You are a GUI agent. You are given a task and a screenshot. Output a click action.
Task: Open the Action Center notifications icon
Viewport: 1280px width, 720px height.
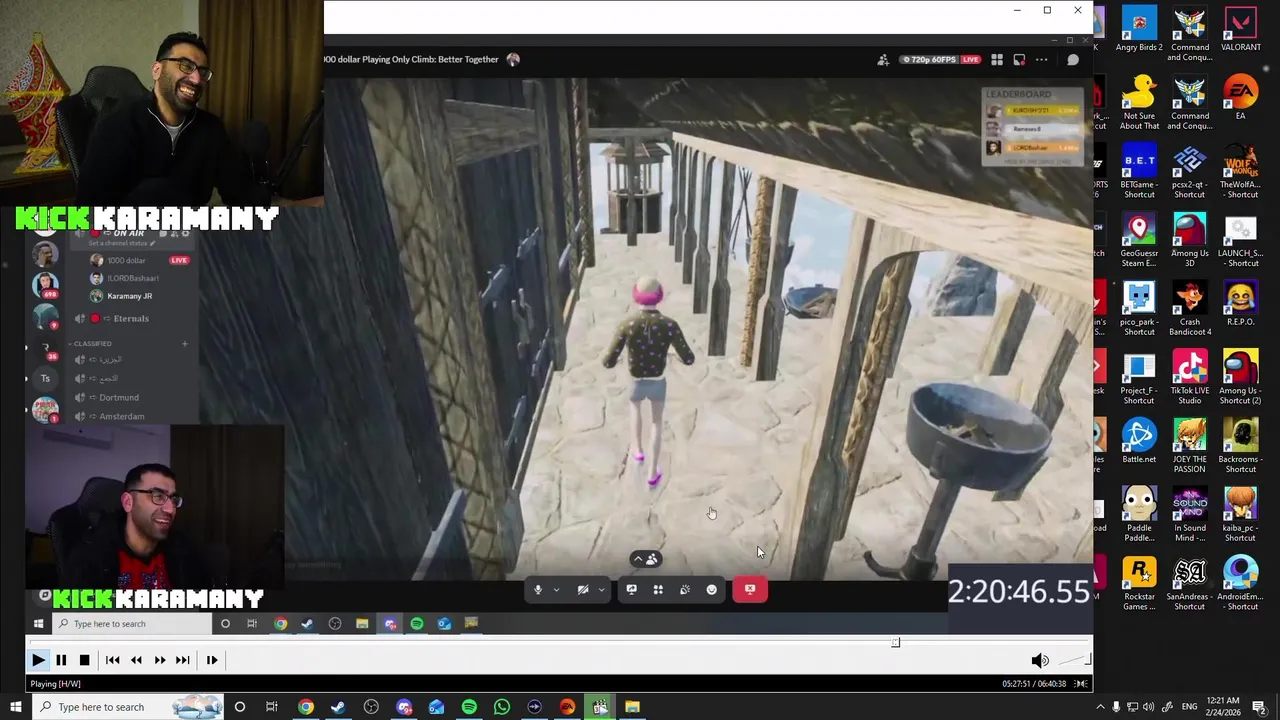coord(1259,707)
